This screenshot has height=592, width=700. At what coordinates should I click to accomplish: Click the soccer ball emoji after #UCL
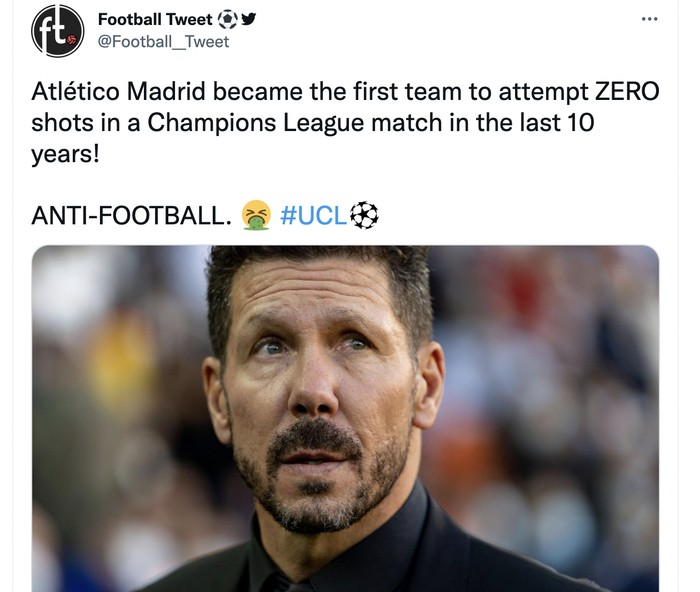pos(364,215)
